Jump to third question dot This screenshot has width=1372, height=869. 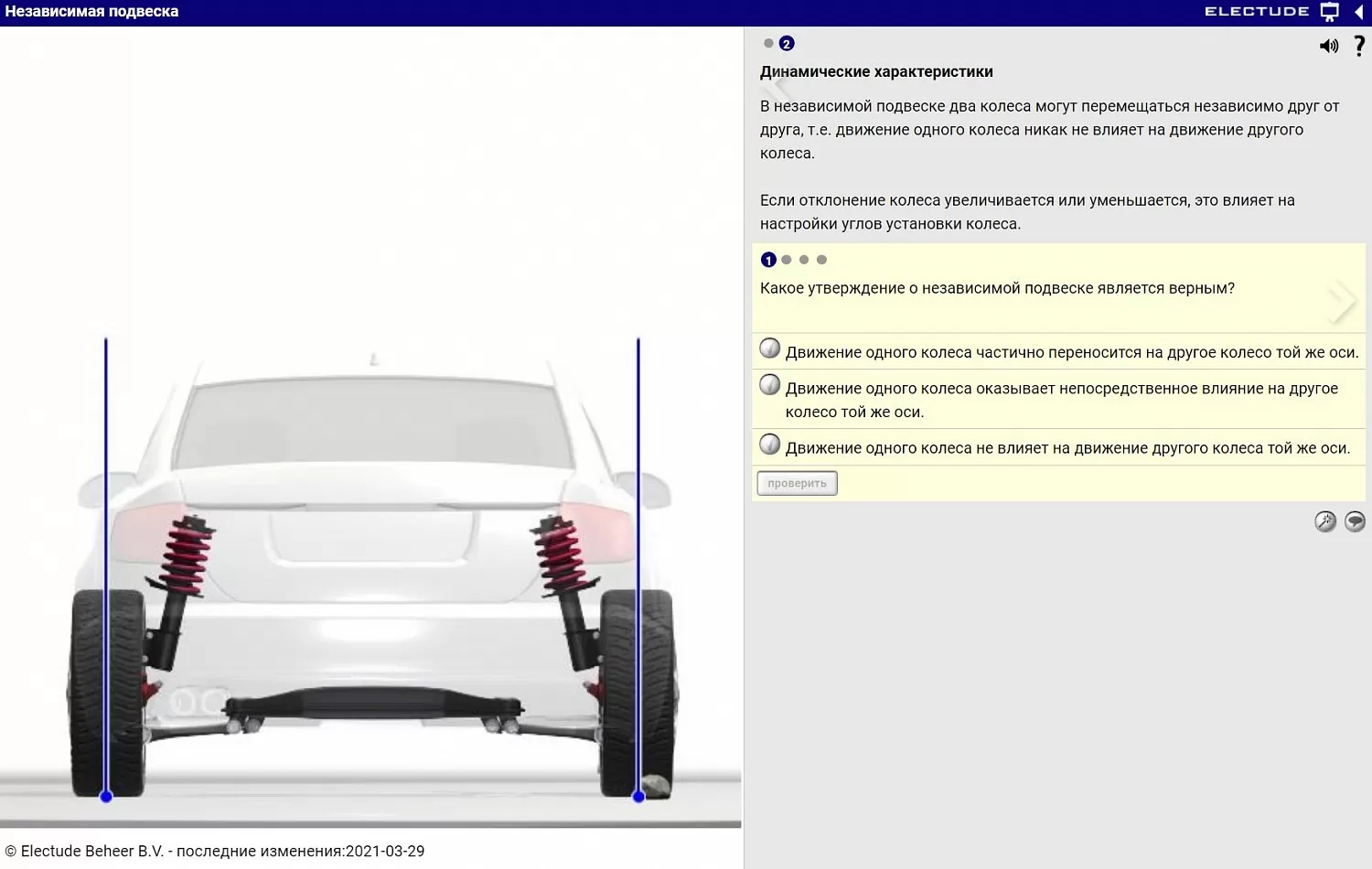(x=804, y=260)
